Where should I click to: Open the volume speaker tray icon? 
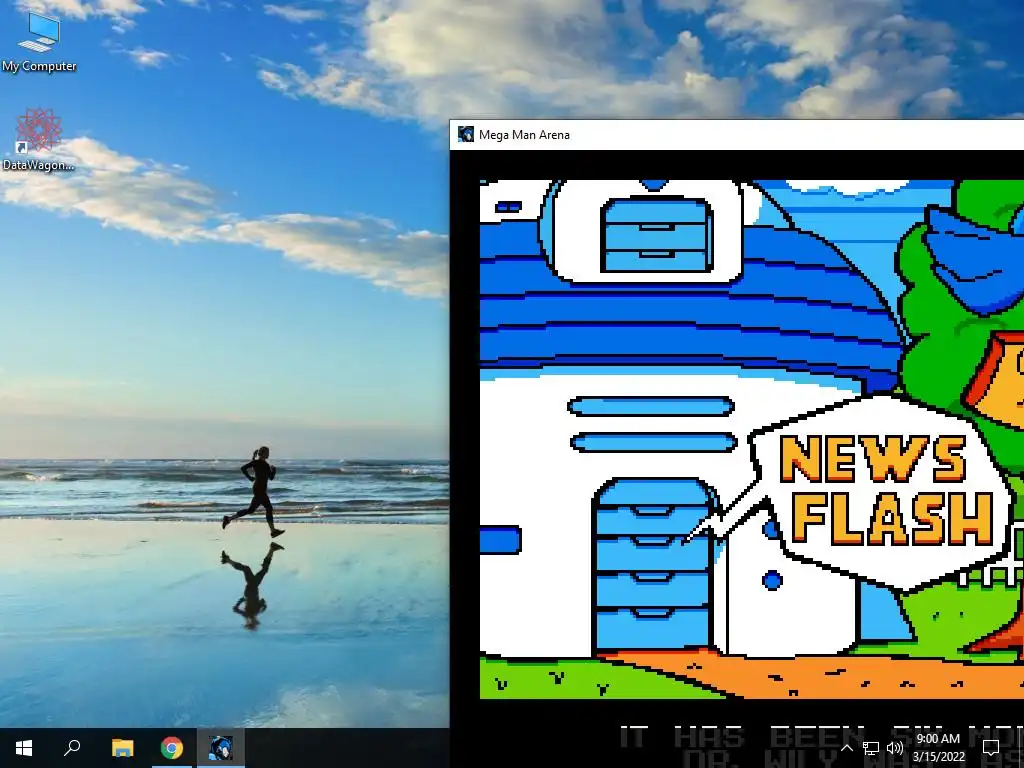(895, 748)
